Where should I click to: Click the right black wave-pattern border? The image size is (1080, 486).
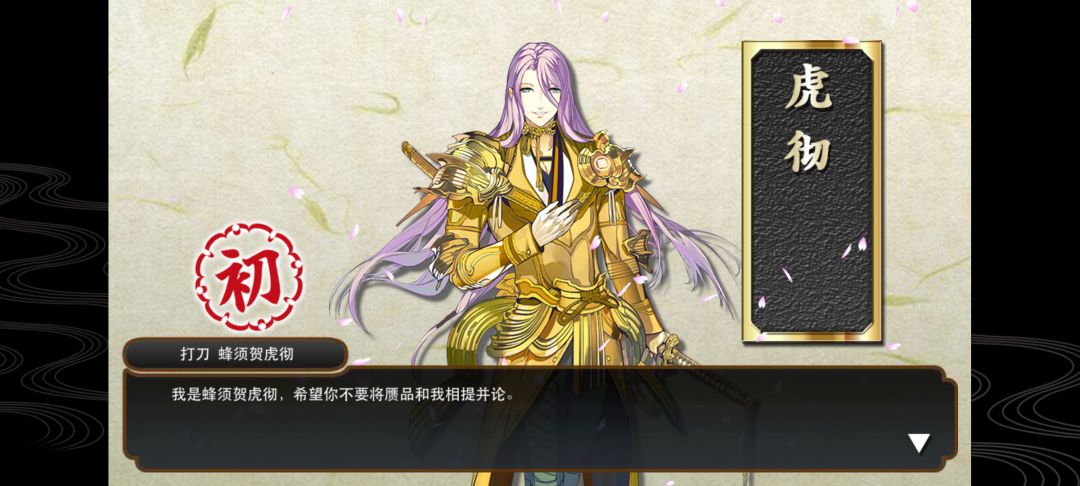(x=1026, y=243)
